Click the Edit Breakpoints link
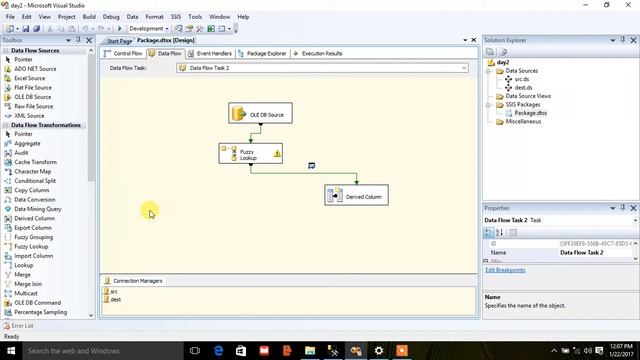The width and height of the screenshot is (640, 360). click(505, 270)
